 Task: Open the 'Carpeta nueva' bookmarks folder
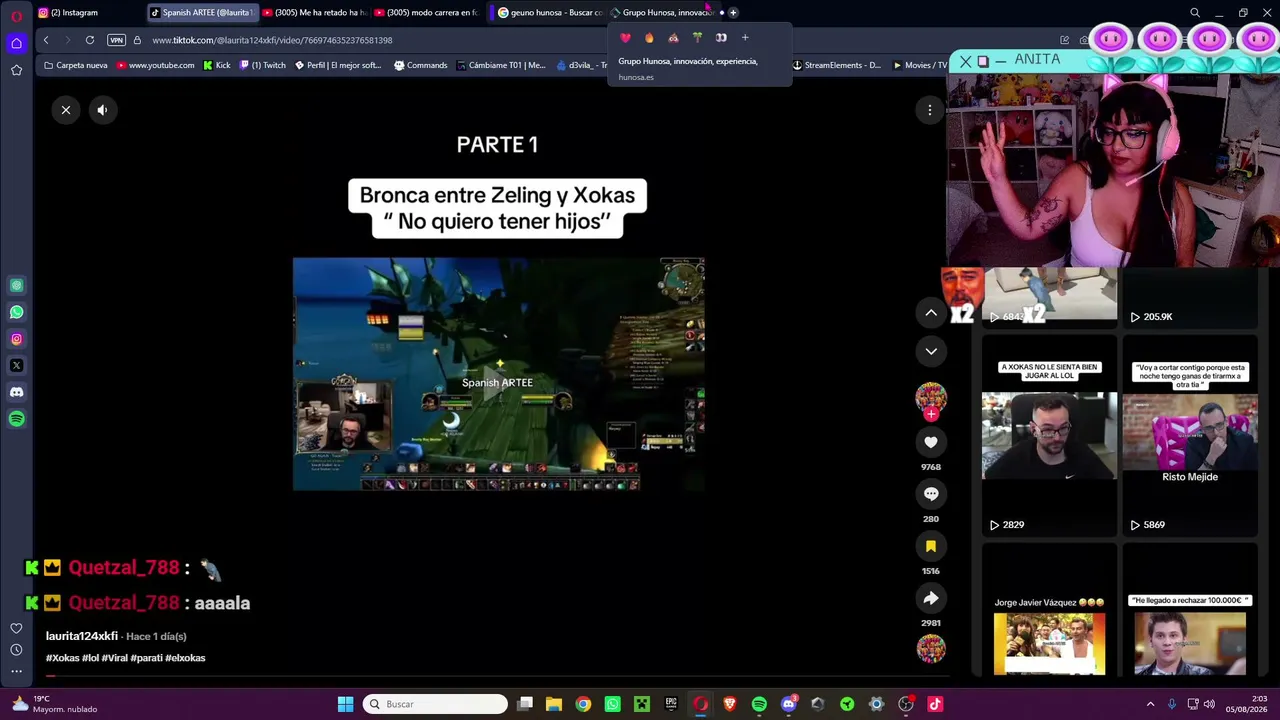(x=76, y=65)
